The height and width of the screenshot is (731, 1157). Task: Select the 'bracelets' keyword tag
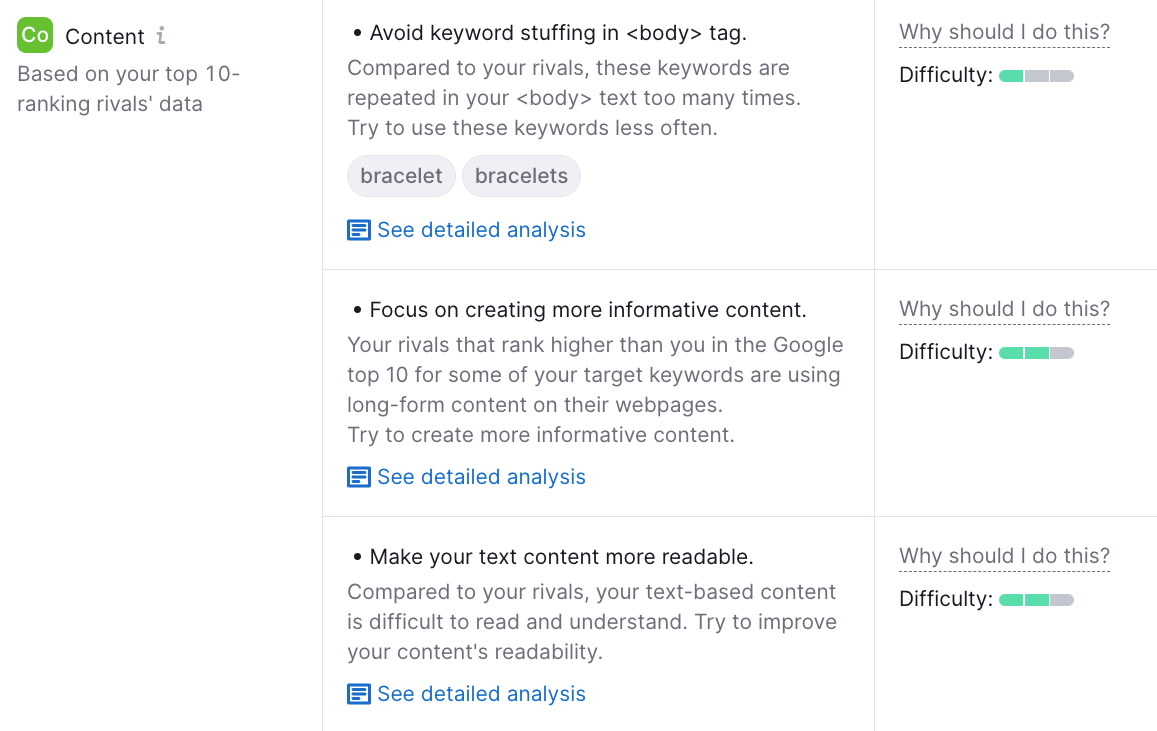click(x=521, y=175)
